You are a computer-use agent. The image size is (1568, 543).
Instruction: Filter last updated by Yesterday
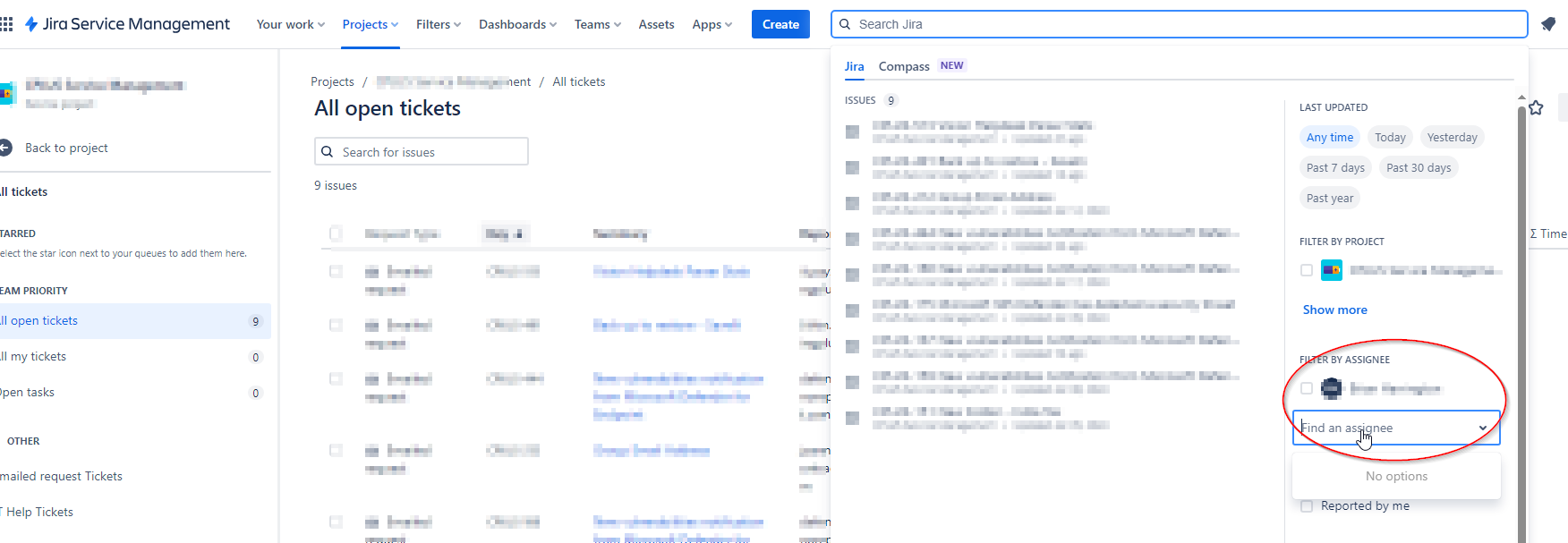pos(1453,137)
